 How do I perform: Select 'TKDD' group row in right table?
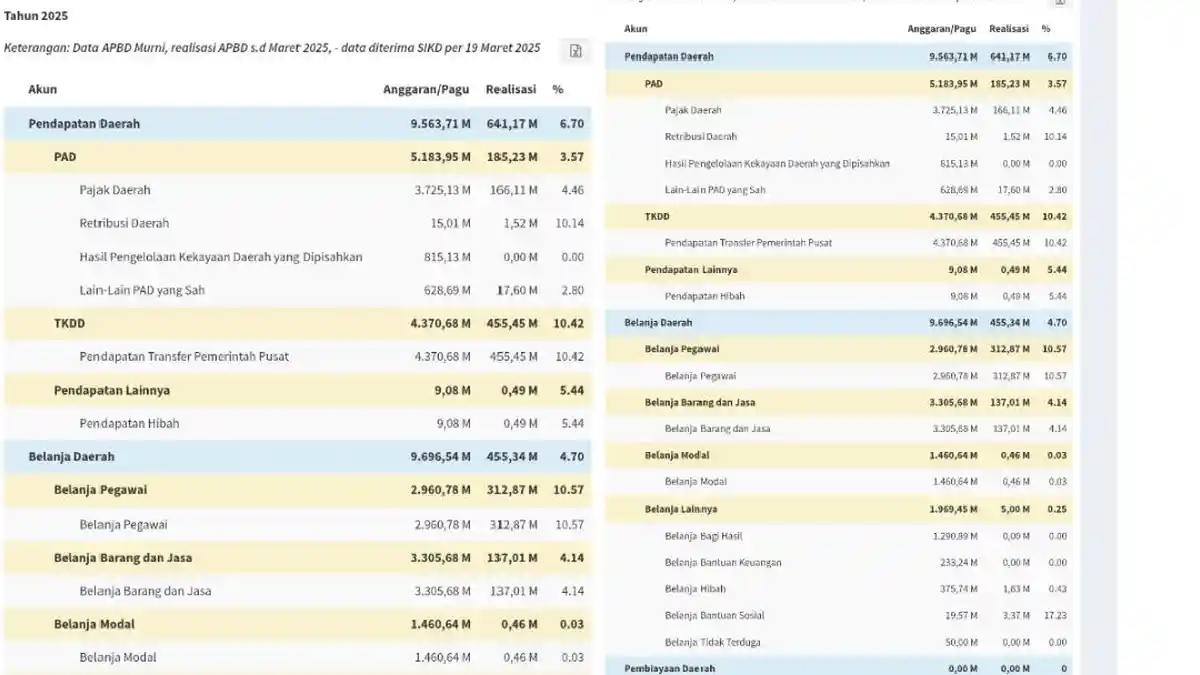click(839, 216)
